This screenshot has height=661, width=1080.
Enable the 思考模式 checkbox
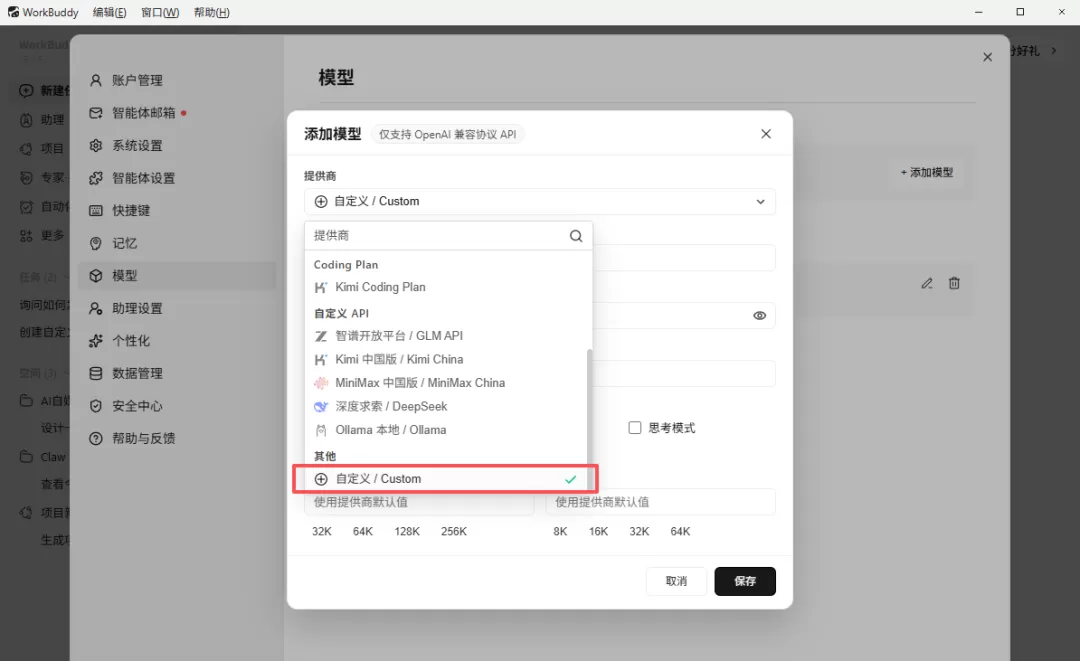635,428
